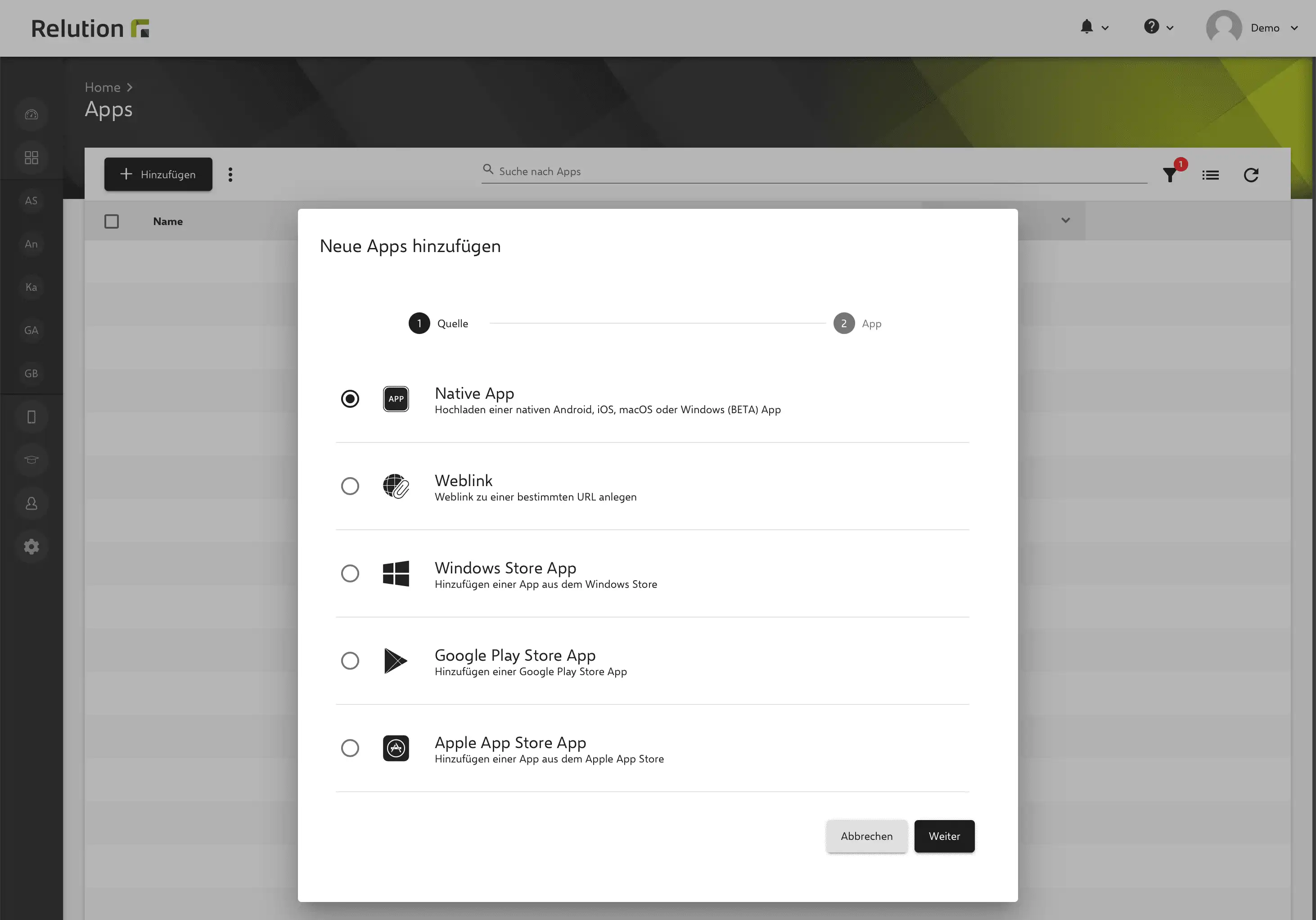Open the GB sidebar item
Image resolution: width=1316 pixels, height=920 pixels.
pos(32,373)
